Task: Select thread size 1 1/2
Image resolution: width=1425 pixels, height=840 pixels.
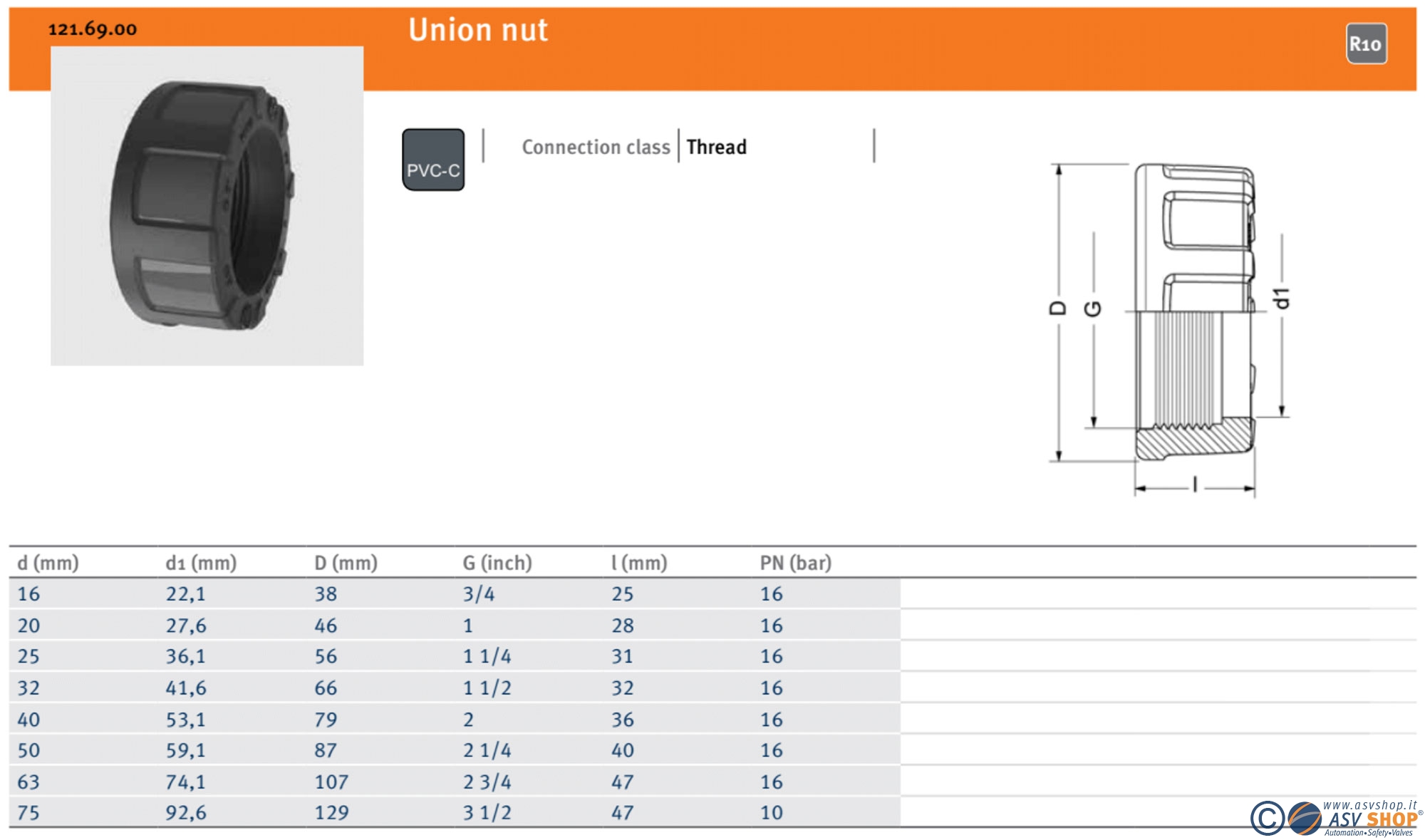Action: tap(487, 688)
